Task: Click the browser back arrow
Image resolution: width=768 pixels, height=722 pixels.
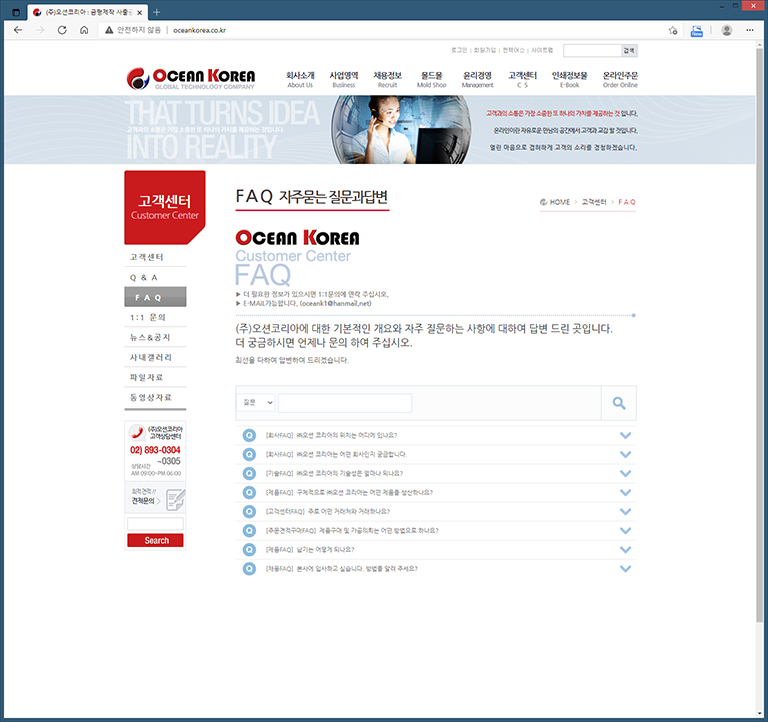Action: (x=18, y=30)
